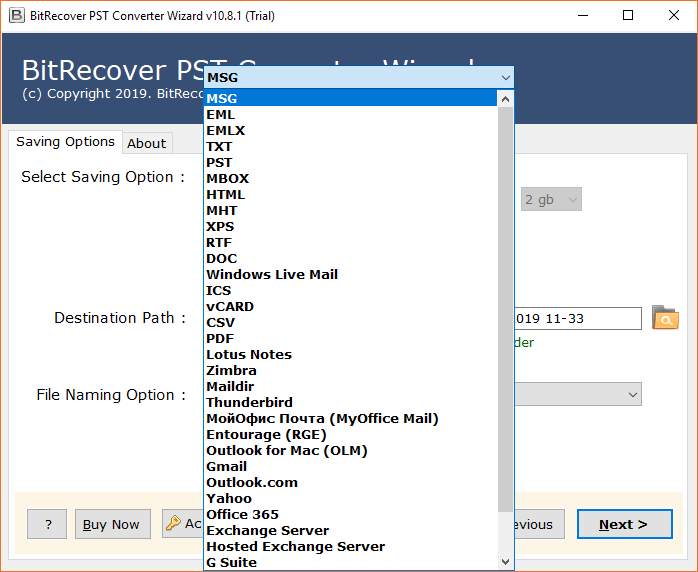Maximize the PST Converter Wizard window
Viewport: 698px width, 572px height.
click(628, 16)
